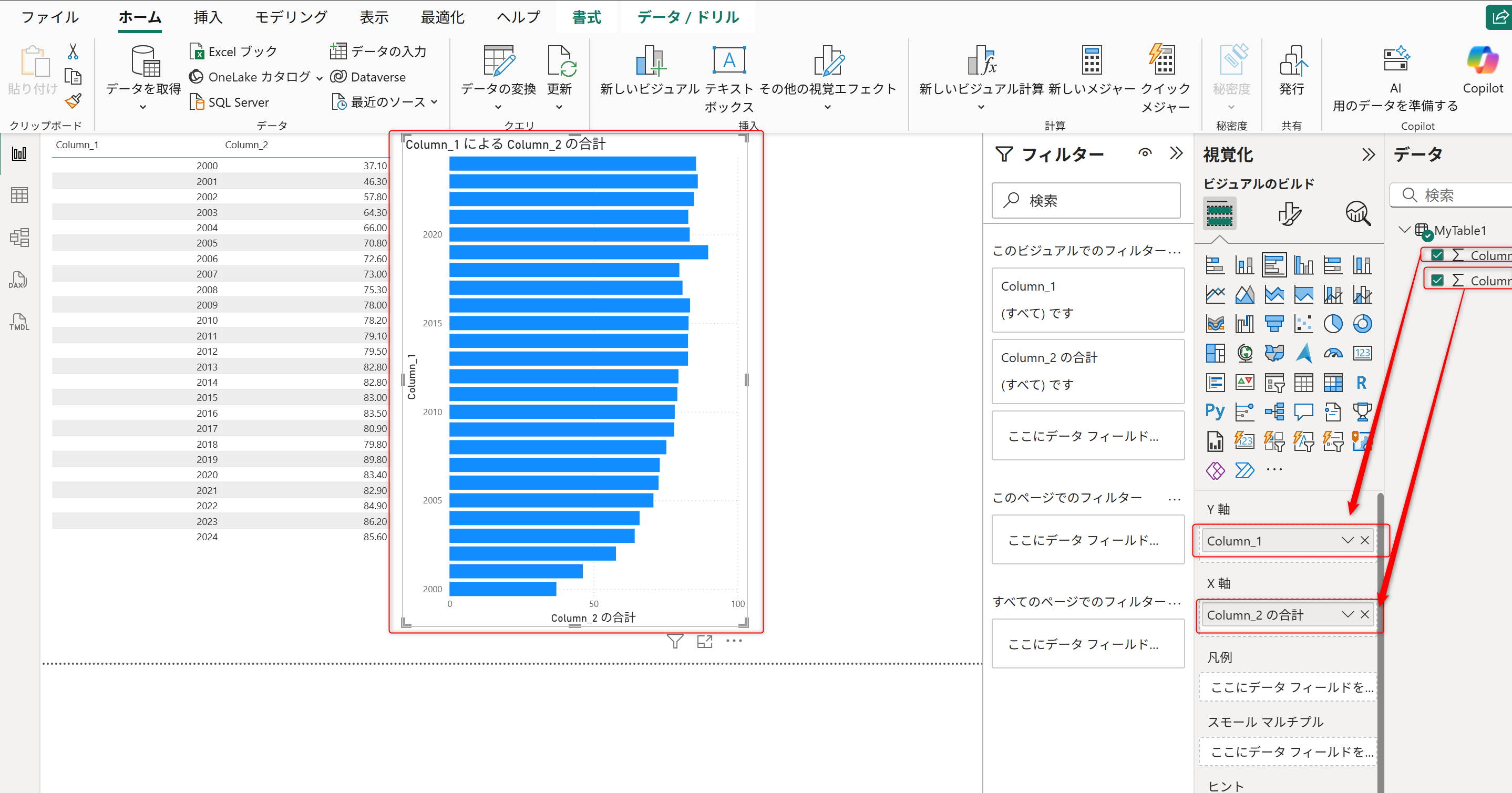Open the Column_2 の合計 dropdown under X軸

(x=1346, y=614)
